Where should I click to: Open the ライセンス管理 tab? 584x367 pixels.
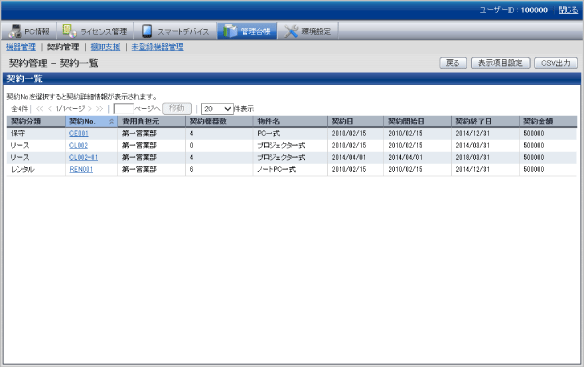pos(95,31)
